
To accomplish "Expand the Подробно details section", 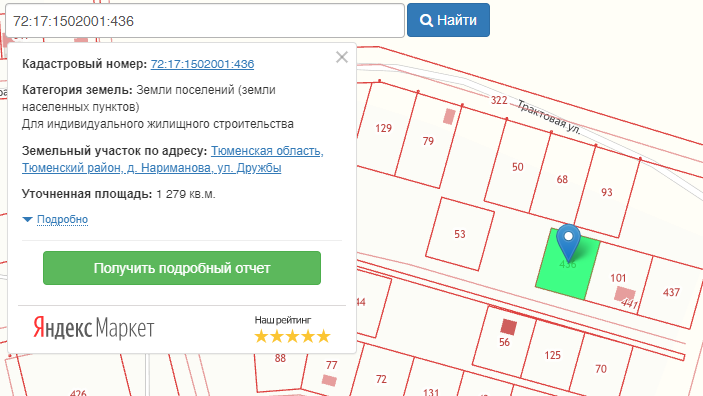I will [x=62, y=219].
